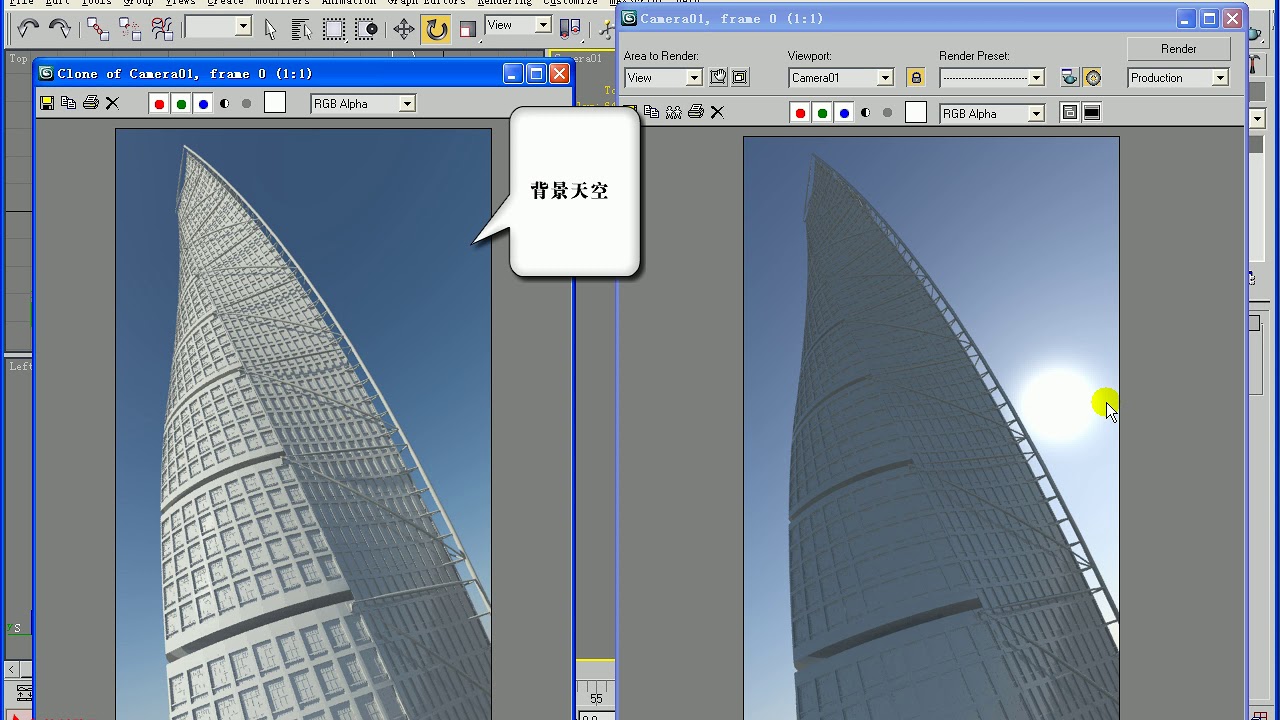This screenshot has height=720, width=1280.
Task: Open the Area to Render dropdown
Action: (663, 77)
